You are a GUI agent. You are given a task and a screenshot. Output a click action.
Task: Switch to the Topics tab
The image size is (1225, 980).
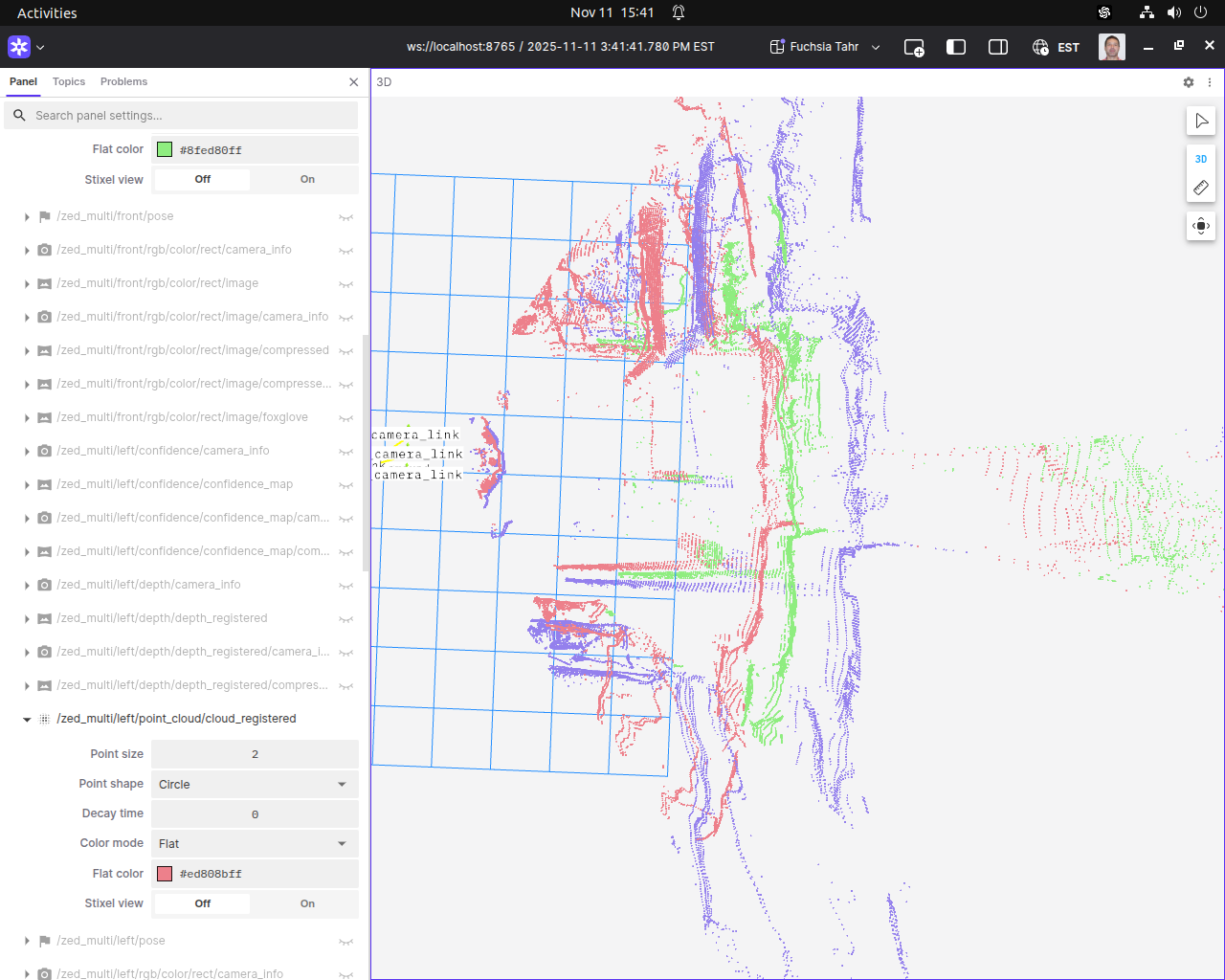pyautogui.click(x=69, y=82)
